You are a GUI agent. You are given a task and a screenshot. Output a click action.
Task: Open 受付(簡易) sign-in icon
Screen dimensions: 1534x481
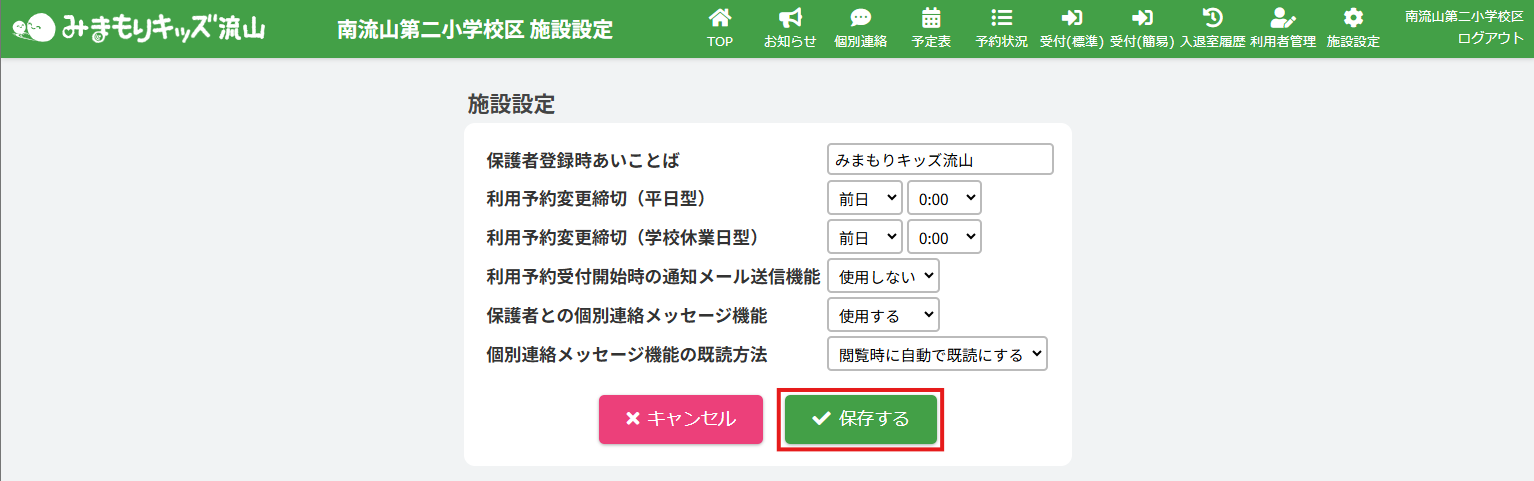(x=1142, y=18)
